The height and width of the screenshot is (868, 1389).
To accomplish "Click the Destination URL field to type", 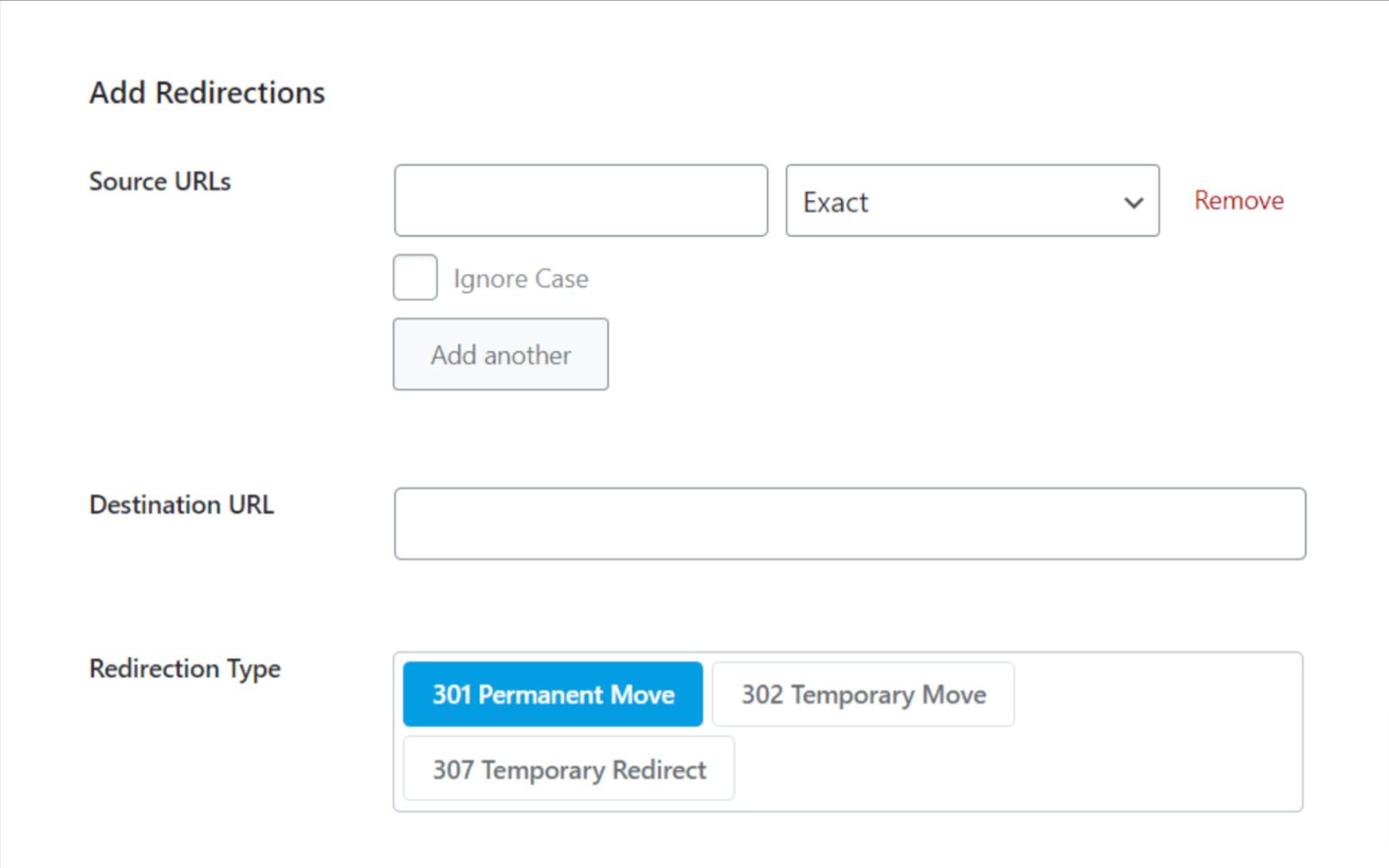I will (x=849, y=523).
